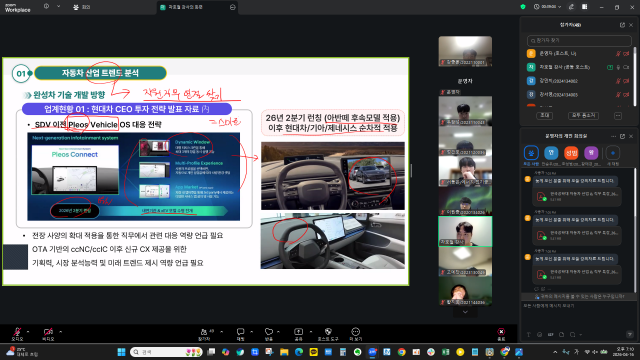Select the blue avatar chat contact

pos(551,153)
